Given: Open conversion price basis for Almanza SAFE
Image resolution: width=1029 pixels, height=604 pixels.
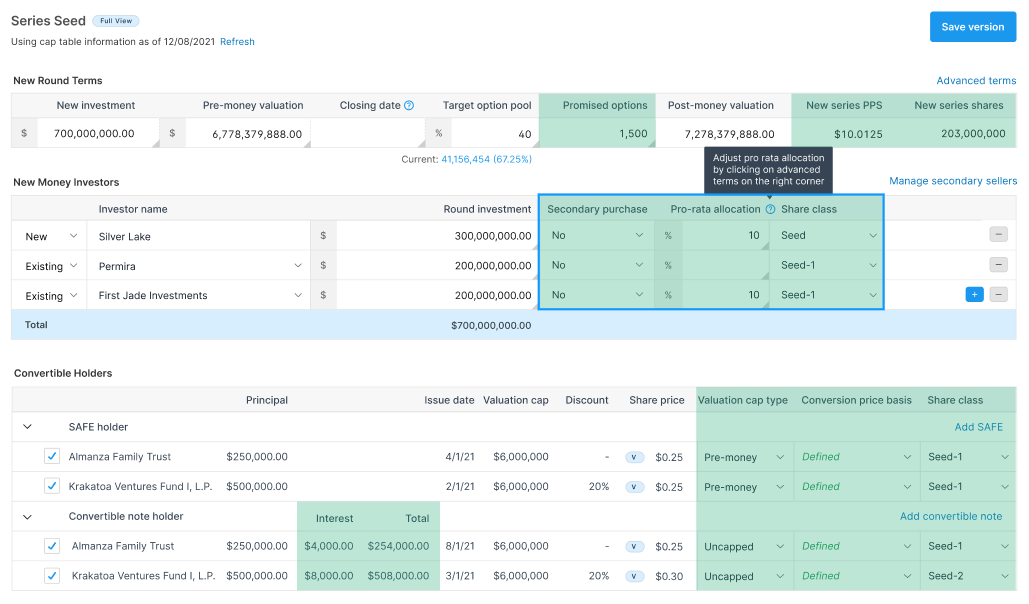Looking at the screenshot, I should tap(856, 457).
